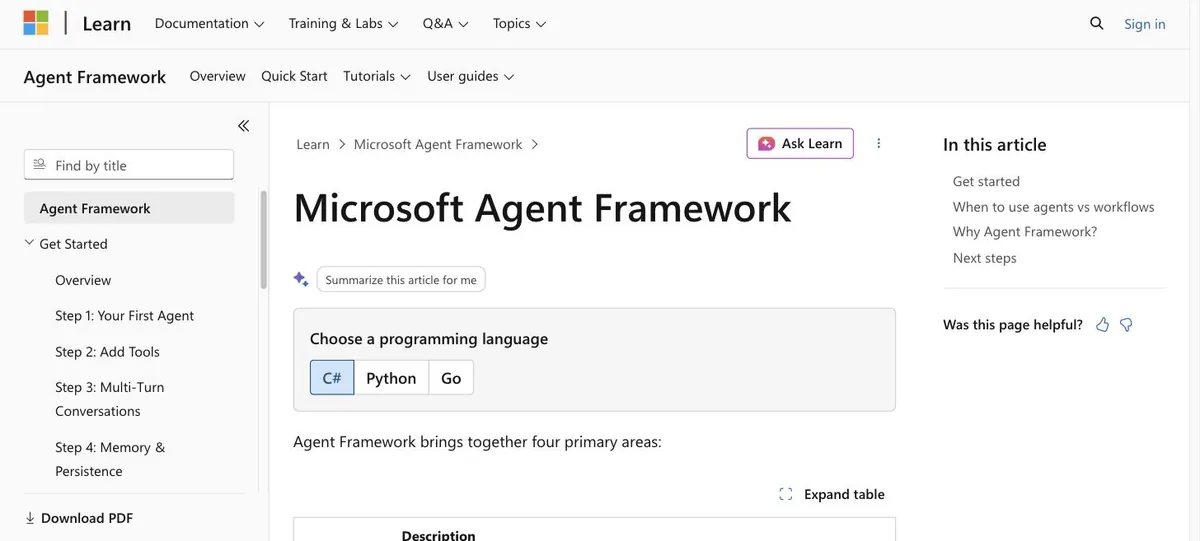Open the search magnifier icon
This screenshot has width=1200, height=541.
click(x=1097, y=23)
